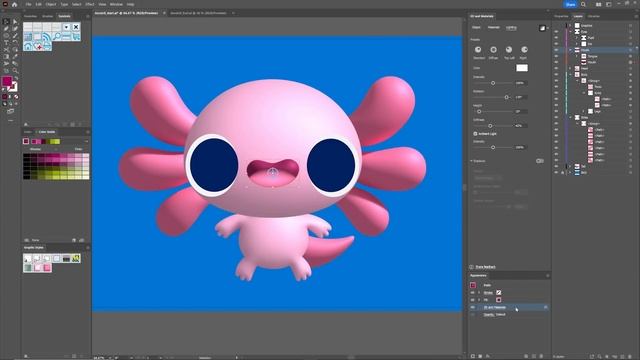Expand the Tail layer

click(570, 166)
